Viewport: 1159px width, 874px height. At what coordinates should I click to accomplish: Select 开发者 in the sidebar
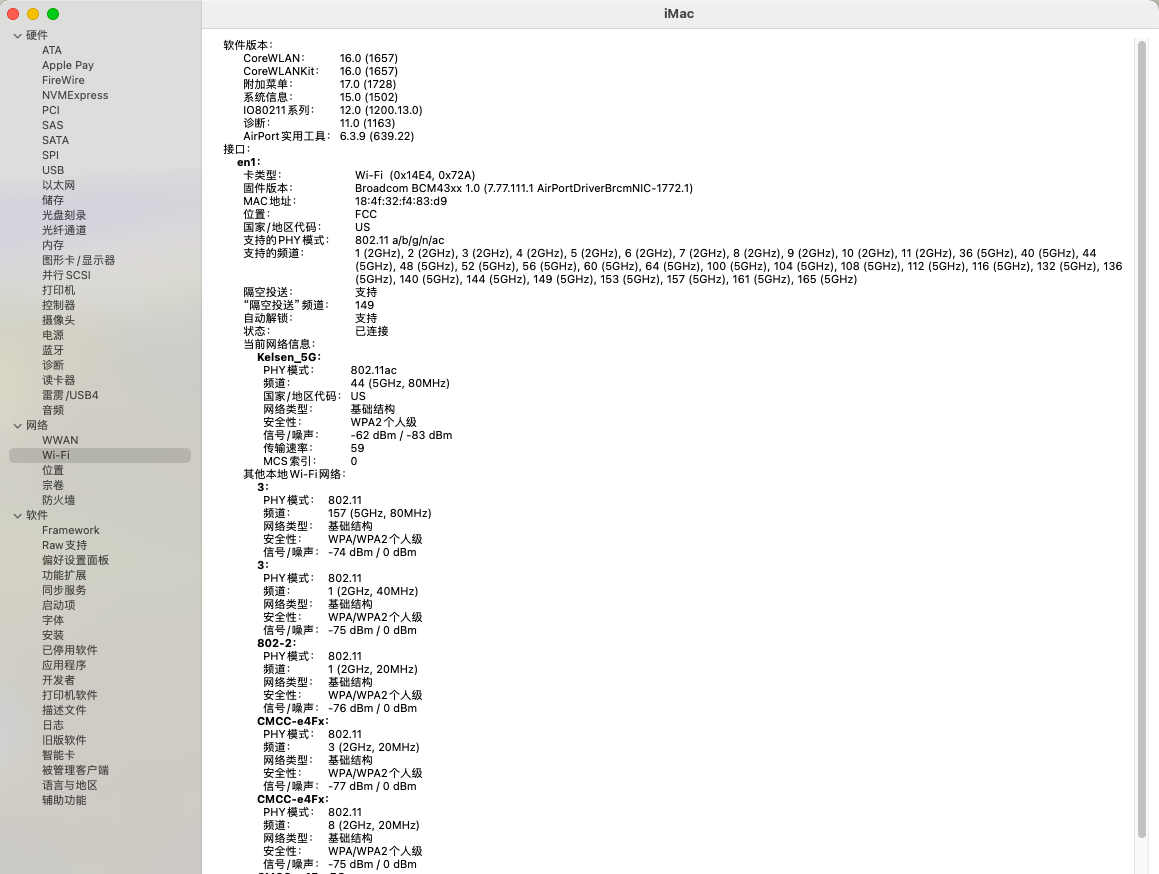58,680
